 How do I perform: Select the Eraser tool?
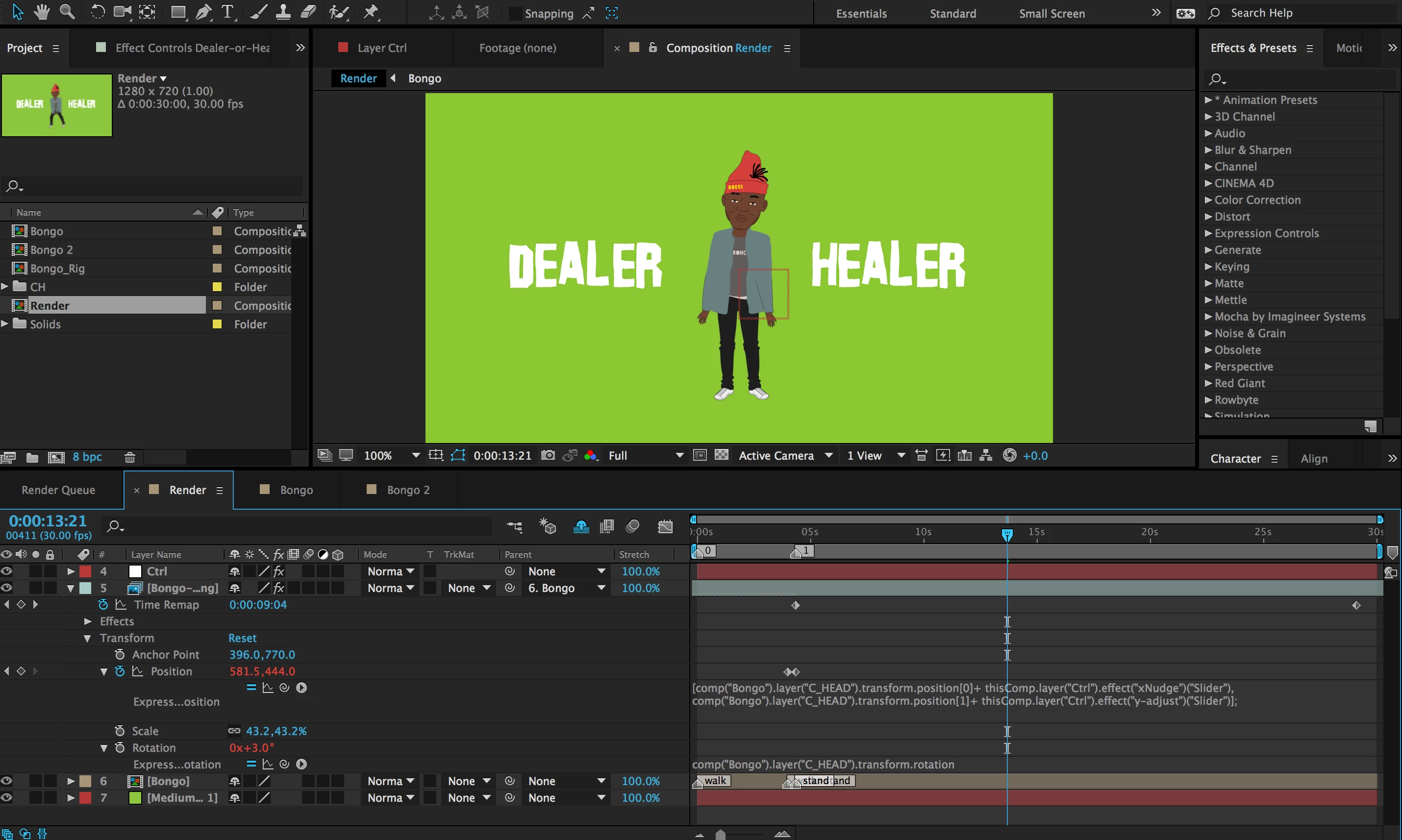[308, 12]
